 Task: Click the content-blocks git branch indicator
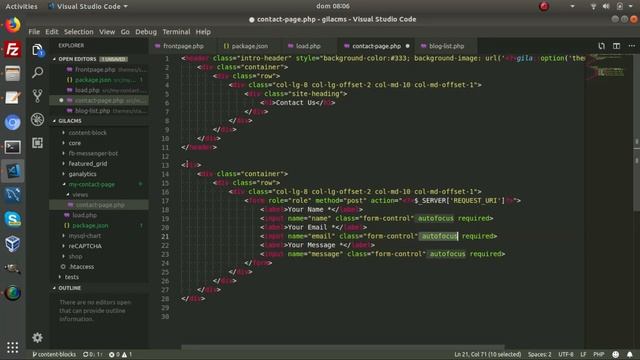click(54, 354)
